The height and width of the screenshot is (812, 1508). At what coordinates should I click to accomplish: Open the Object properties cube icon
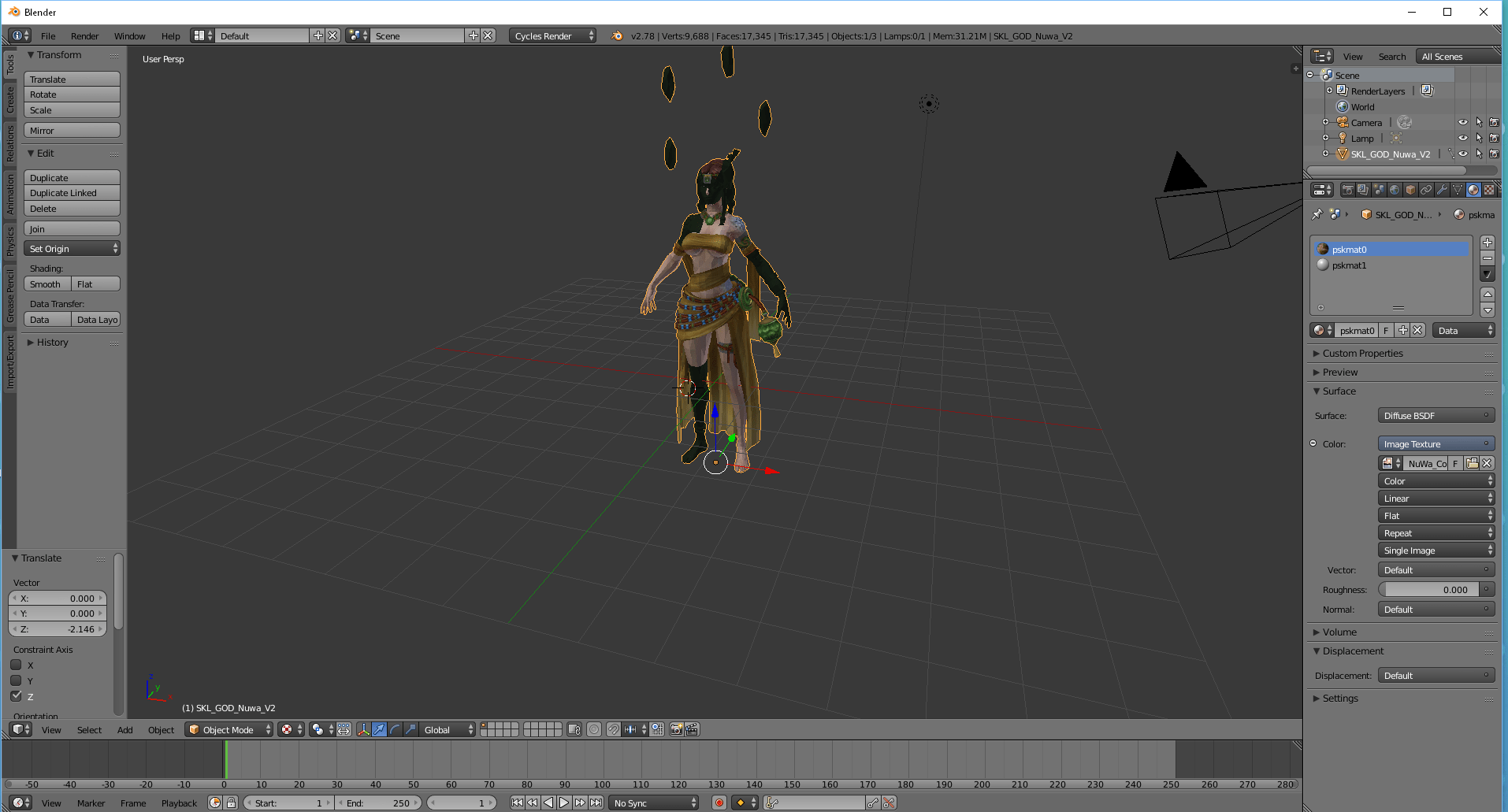(x=1410, y=189)
